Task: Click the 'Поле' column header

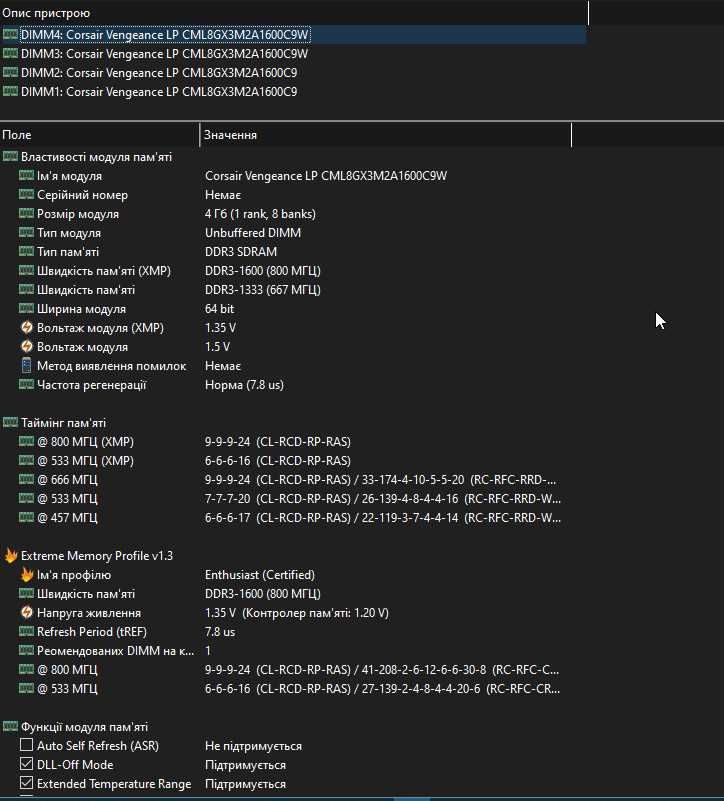Action: [x=100, y=135]
